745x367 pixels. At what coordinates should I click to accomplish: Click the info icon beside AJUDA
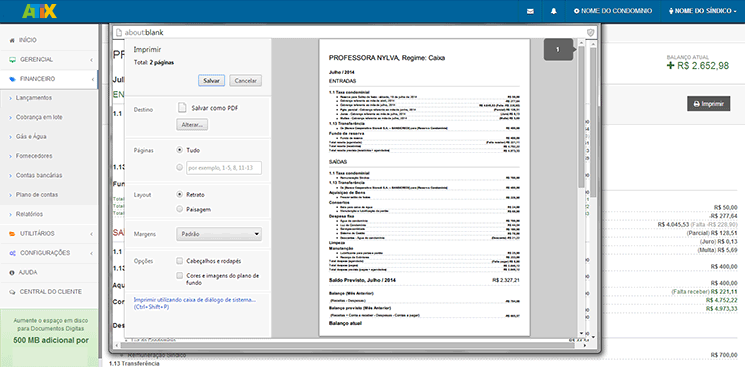[12, 273]
